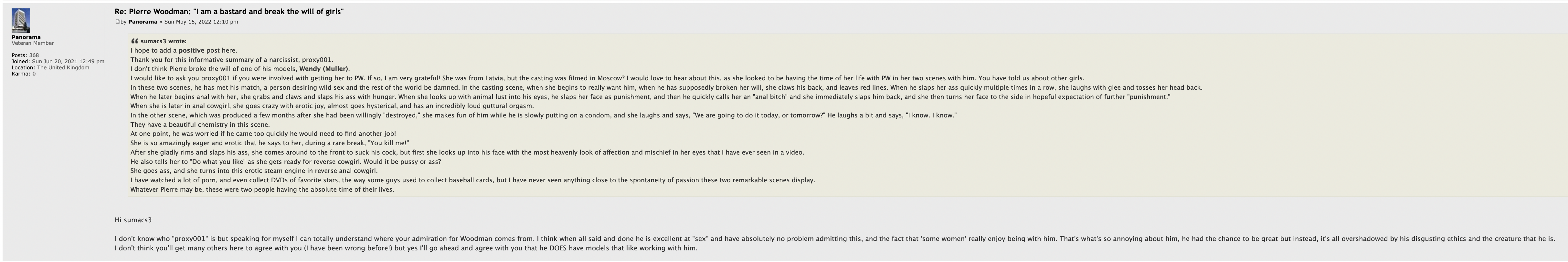Click the "Hi sumacs3" greeting line

coord(133,220)
